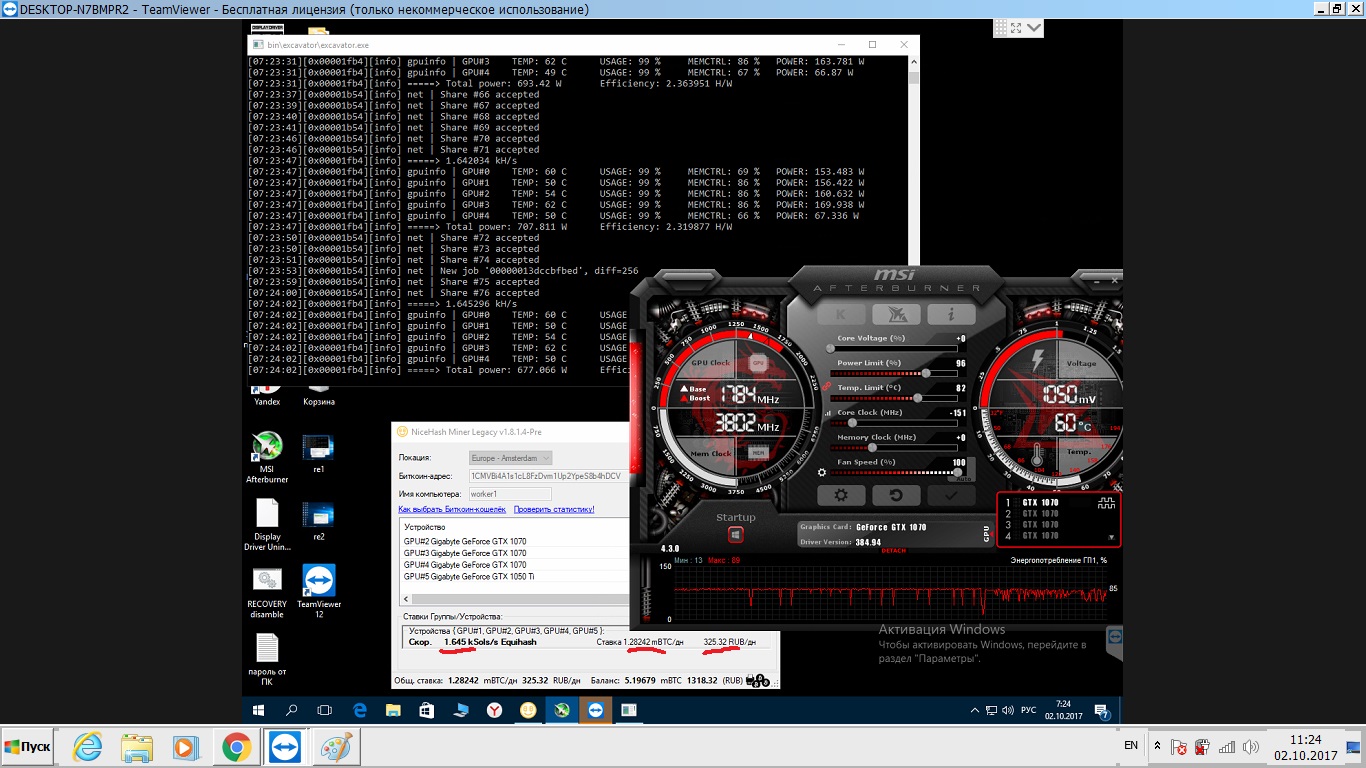Viewport: 1366px width, 768px height.
Task: Click 'Как выбрать Биткоин-кошелёк' link
Action: [x=452, y=509]
